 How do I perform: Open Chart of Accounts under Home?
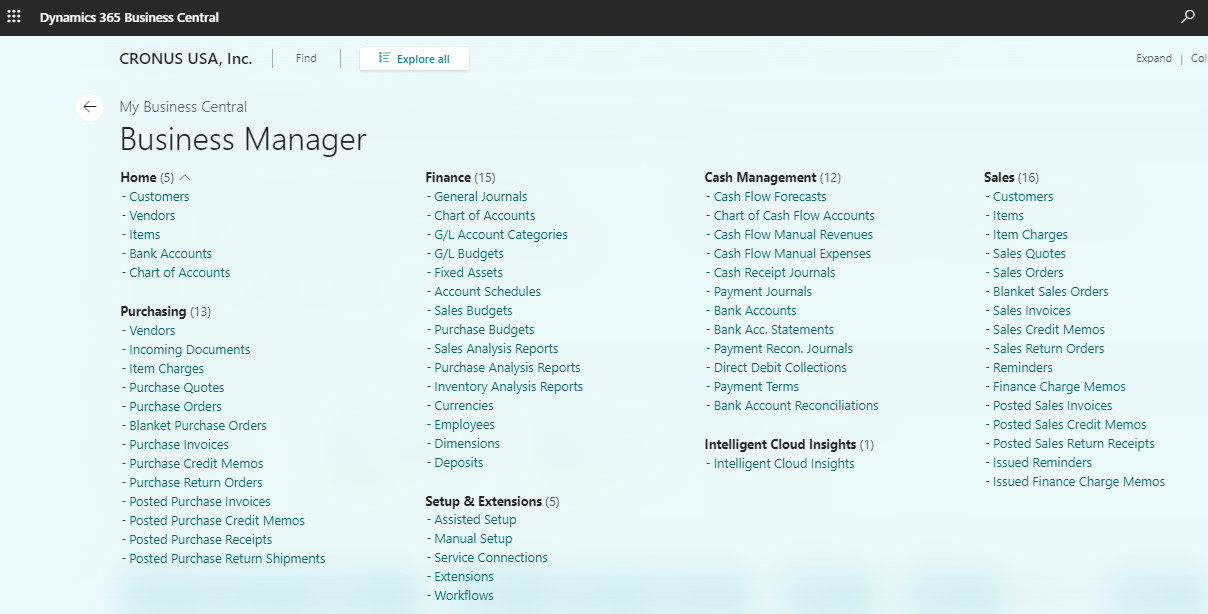pos(179,273)
